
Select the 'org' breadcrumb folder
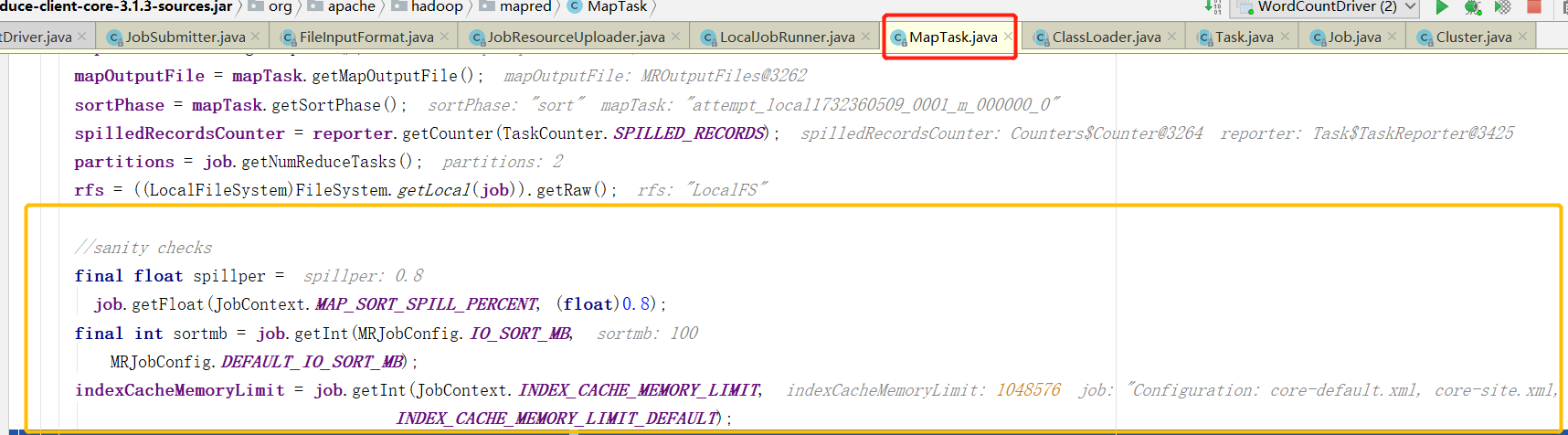click(x=270, y=6)
